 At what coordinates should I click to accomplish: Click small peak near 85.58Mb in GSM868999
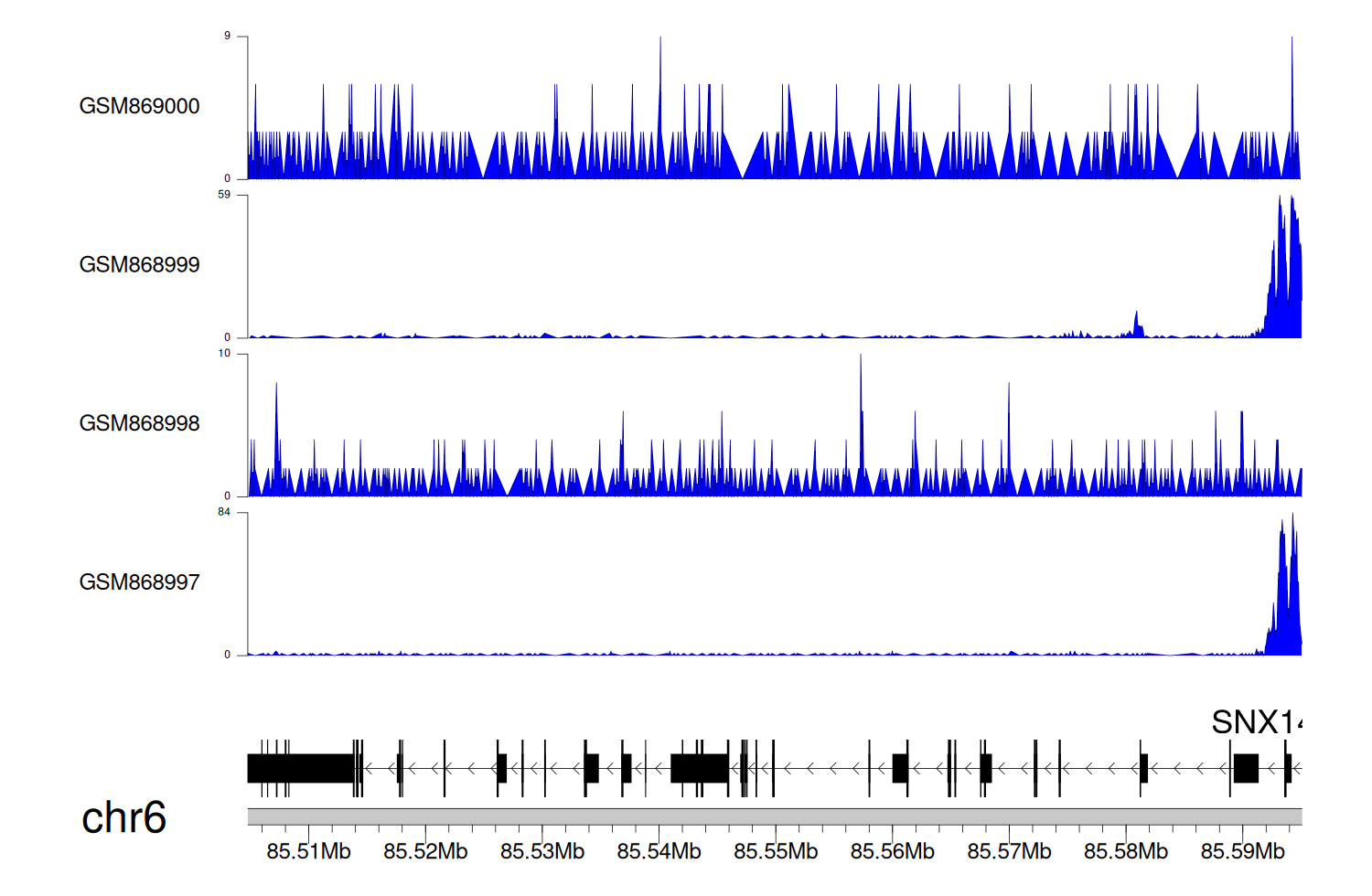[1137, 325]
